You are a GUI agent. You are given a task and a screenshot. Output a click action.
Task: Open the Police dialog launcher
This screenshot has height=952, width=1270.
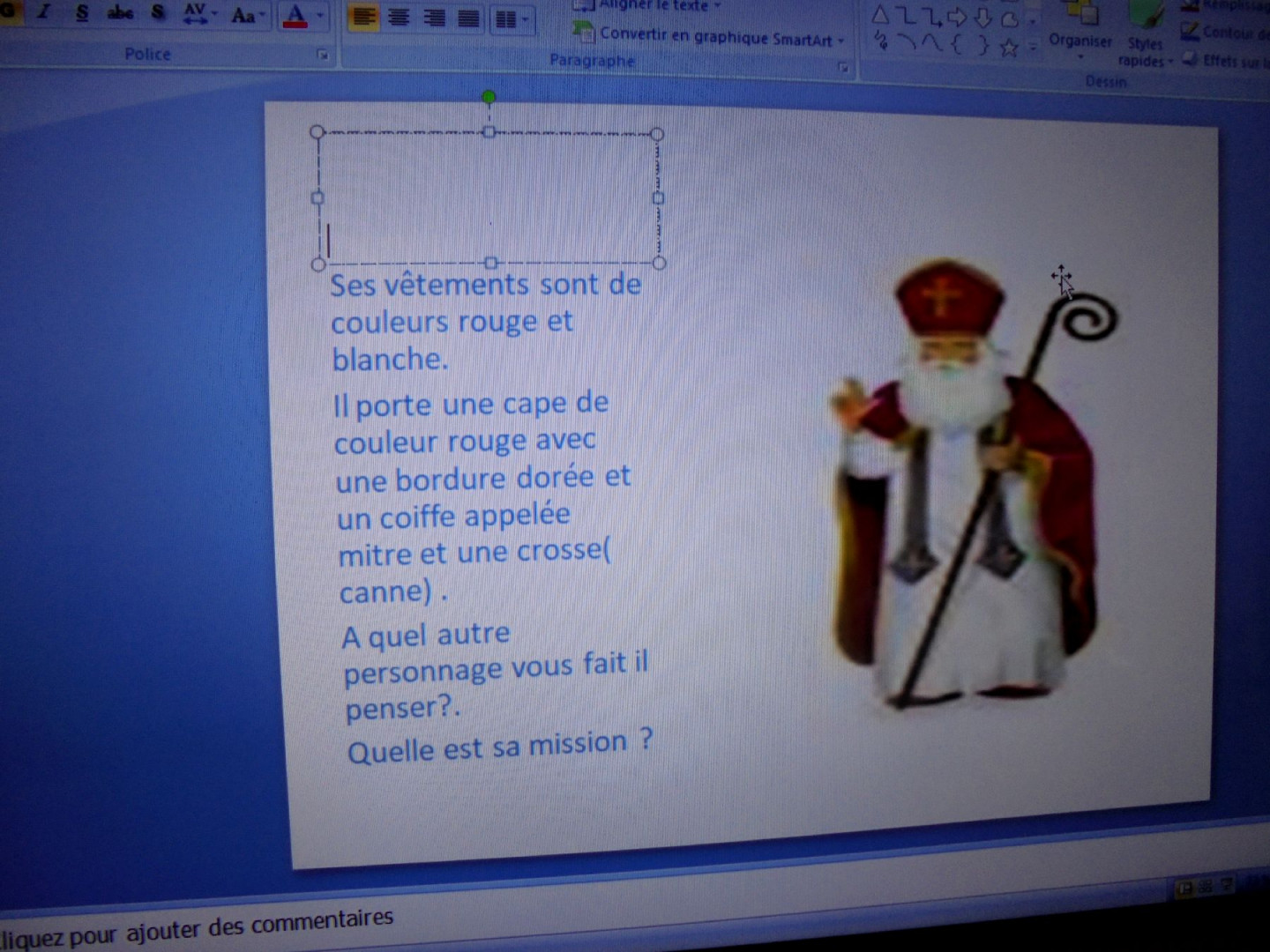[323, 55]
